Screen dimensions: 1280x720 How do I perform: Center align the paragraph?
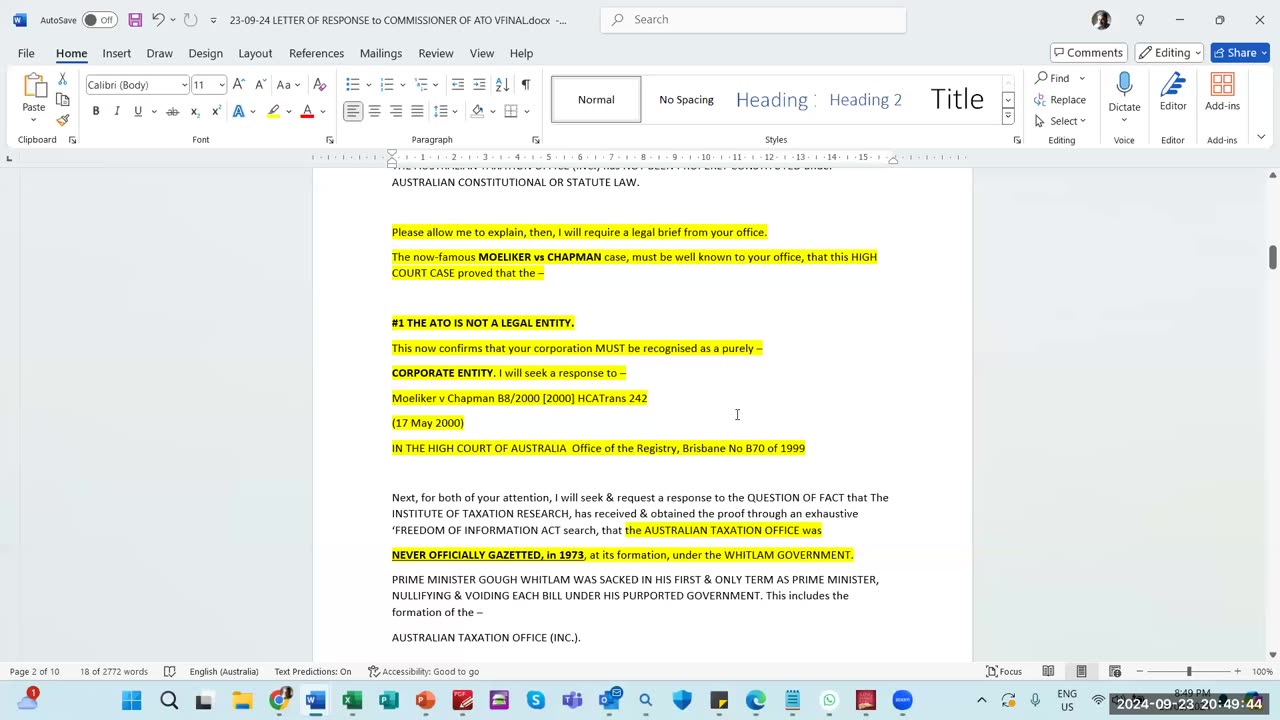pos(374,111)
